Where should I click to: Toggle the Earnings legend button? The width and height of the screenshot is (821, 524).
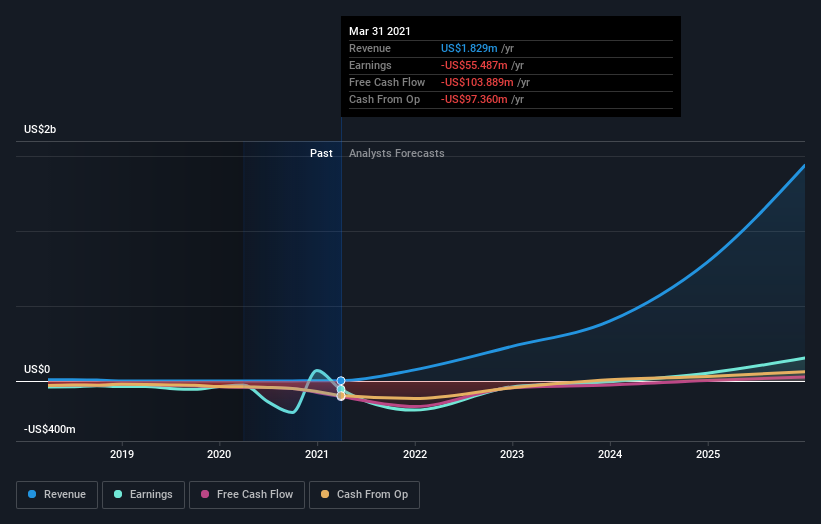[x=143, y=495]
